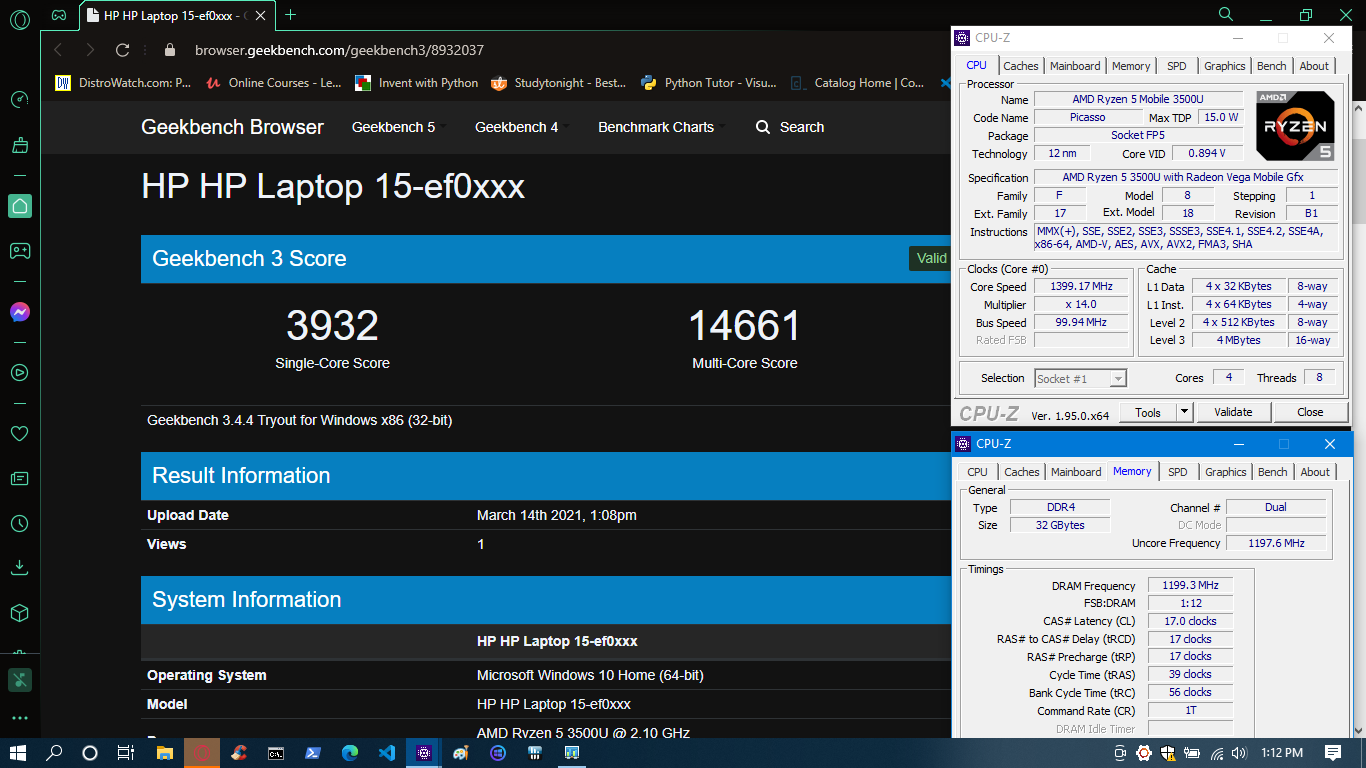The width and height of the screenshot is (1366, 768).
Task: Reload the Geekbench page
Action: pos(122,50)
